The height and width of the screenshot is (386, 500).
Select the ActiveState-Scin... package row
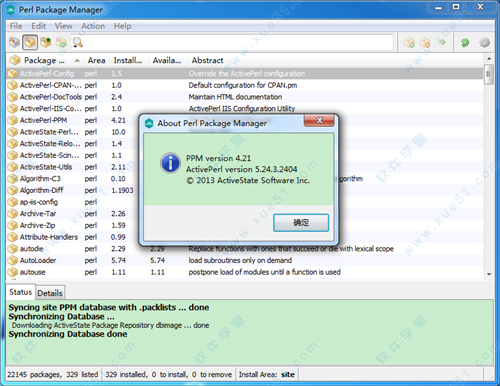(72, 155)
